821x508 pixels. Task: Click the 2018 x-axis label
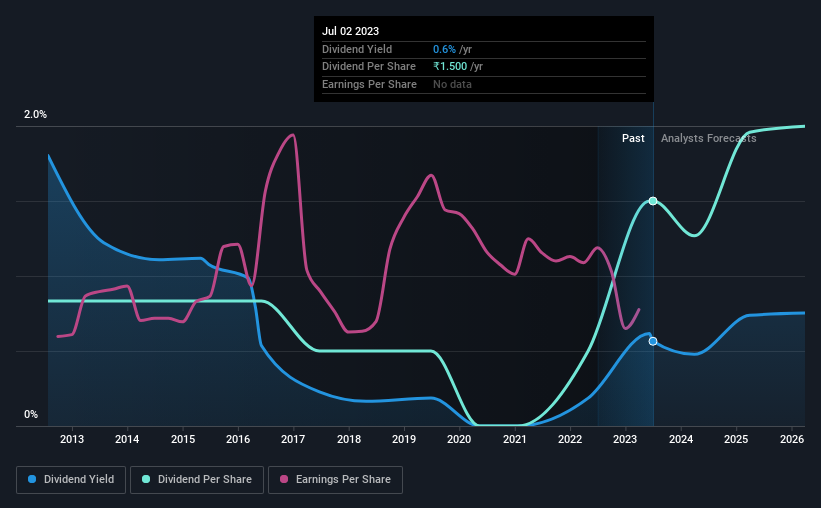tap(349, 439)
